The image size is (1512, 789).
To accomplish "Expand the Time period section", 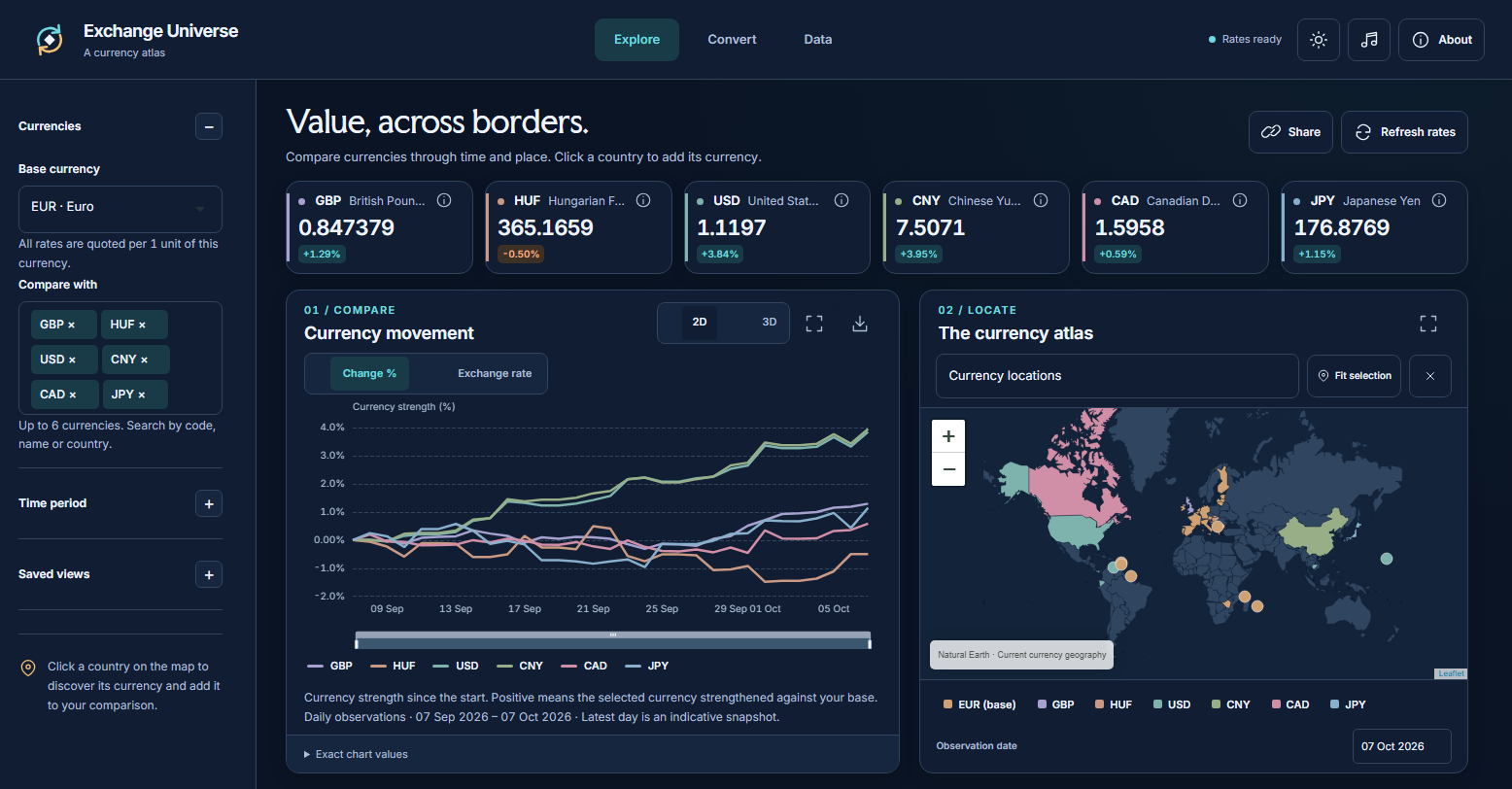I will (x=209, y=503).
